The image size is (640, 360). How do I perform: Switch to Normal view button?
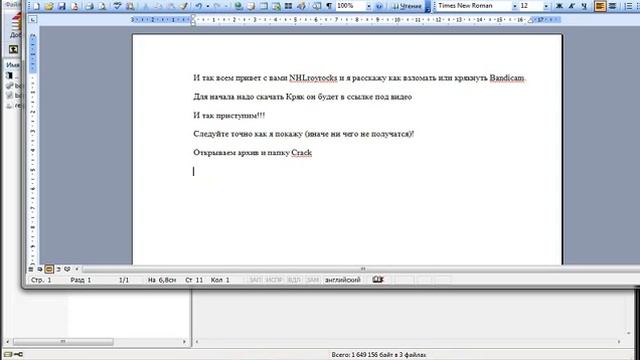click(x=31, y=269)
